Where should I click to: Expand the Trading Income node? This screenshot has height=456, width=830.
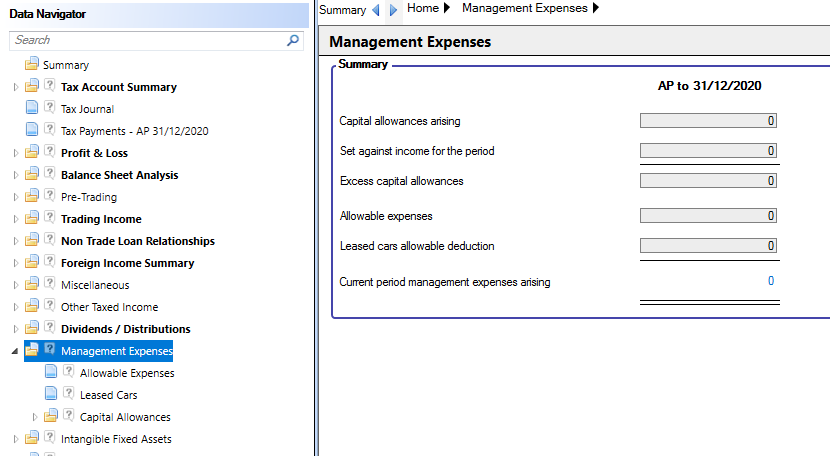click(15, 219)
